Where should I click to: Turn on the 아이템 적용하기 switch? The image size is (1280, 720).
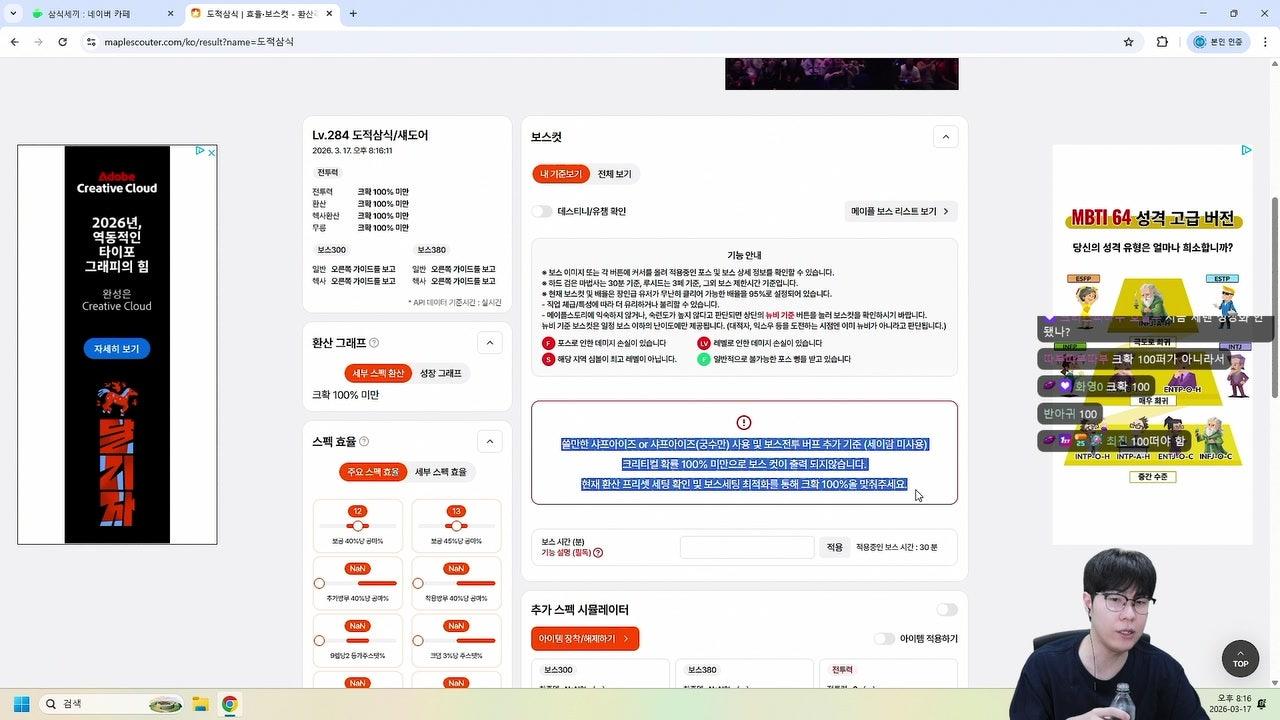[884, 639]
